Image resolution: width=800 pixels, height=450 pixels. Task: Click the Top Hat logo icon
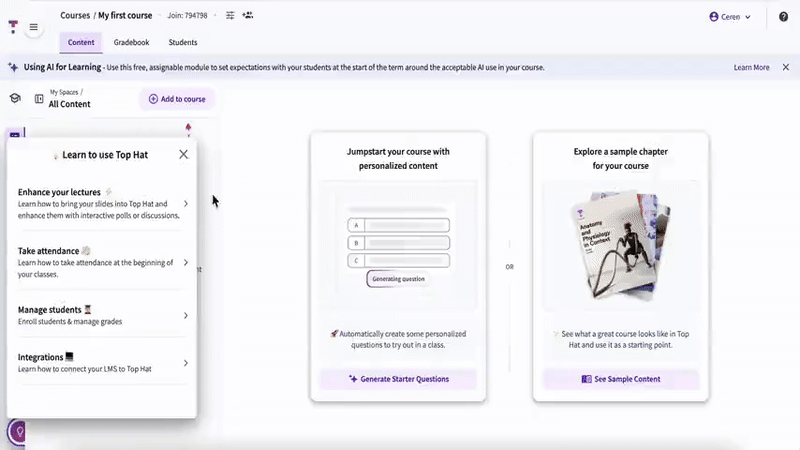[13, 27]
